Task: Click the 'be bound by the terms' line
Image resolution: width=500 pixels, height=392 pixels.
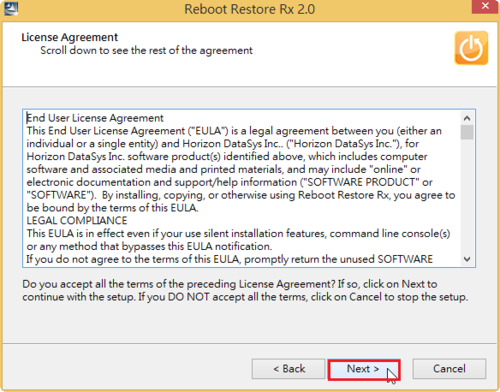Action: [112, 208]
